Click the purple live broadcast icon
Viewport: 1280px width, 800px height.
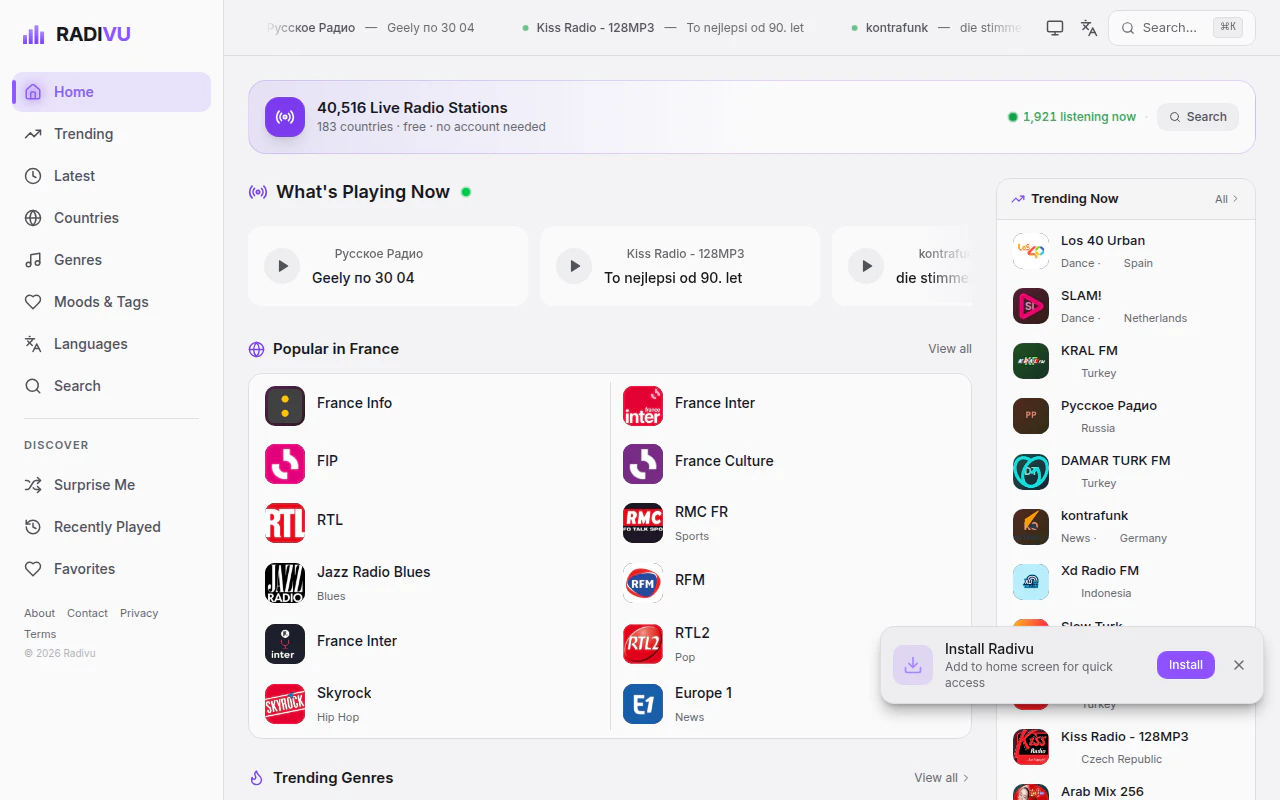click(x=285, y=117)
